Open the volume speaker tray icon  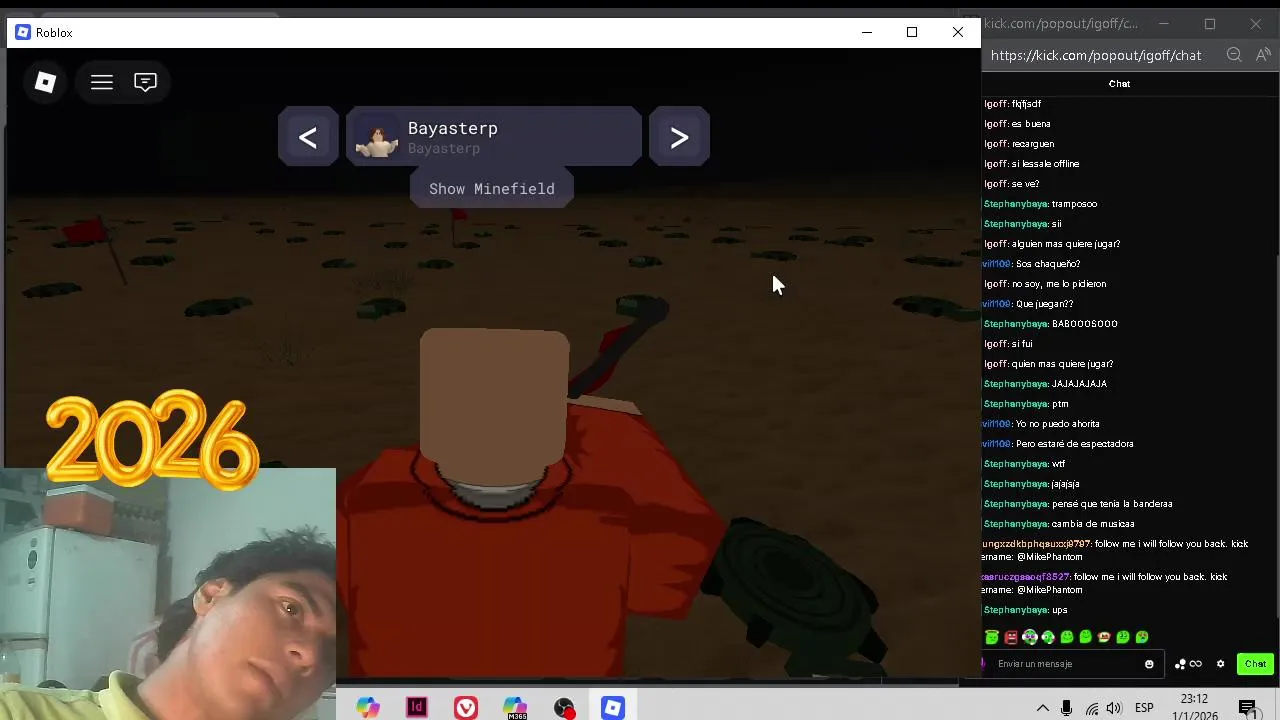point(1114,708)
